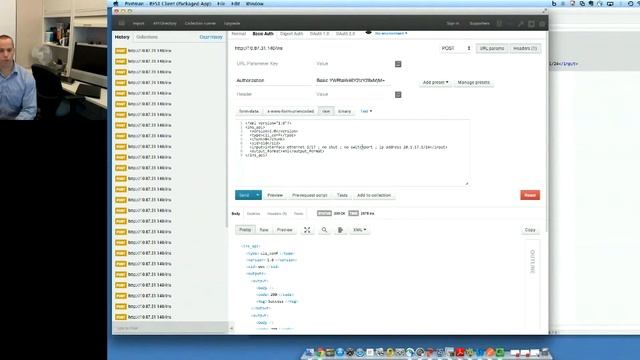The height and width of the screenshot is (360, 640).
Task: Open the vertical OUTLINE panel tab
Action: coord(532,261)
